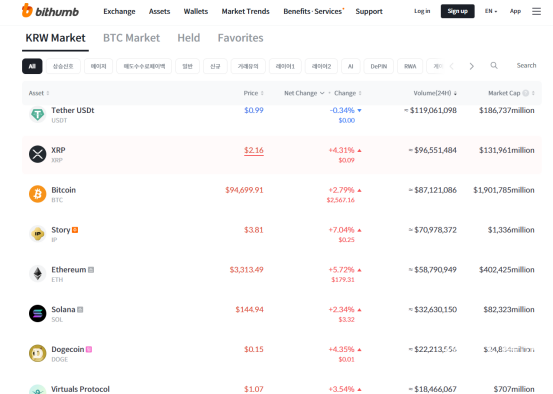
Task: Click Solana price $144.94
Action: 249,310
